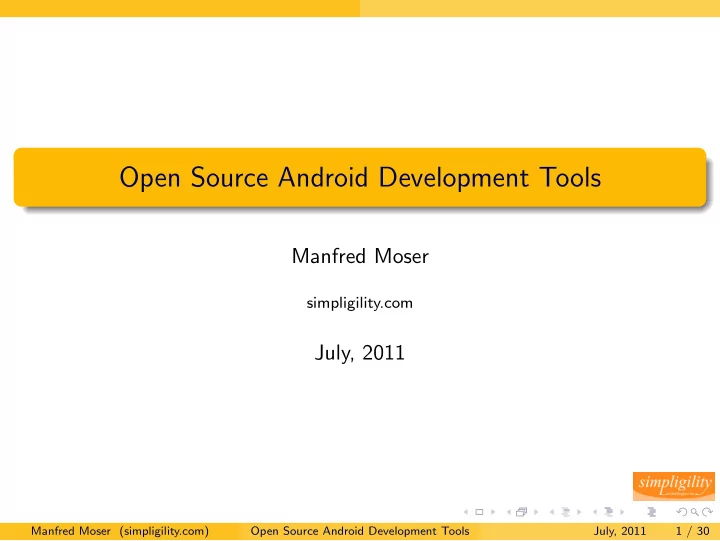Click the previous slide arrow
The width and height of the screenshot is (720, 541).
pyautogui.click(x=466, y=512)
